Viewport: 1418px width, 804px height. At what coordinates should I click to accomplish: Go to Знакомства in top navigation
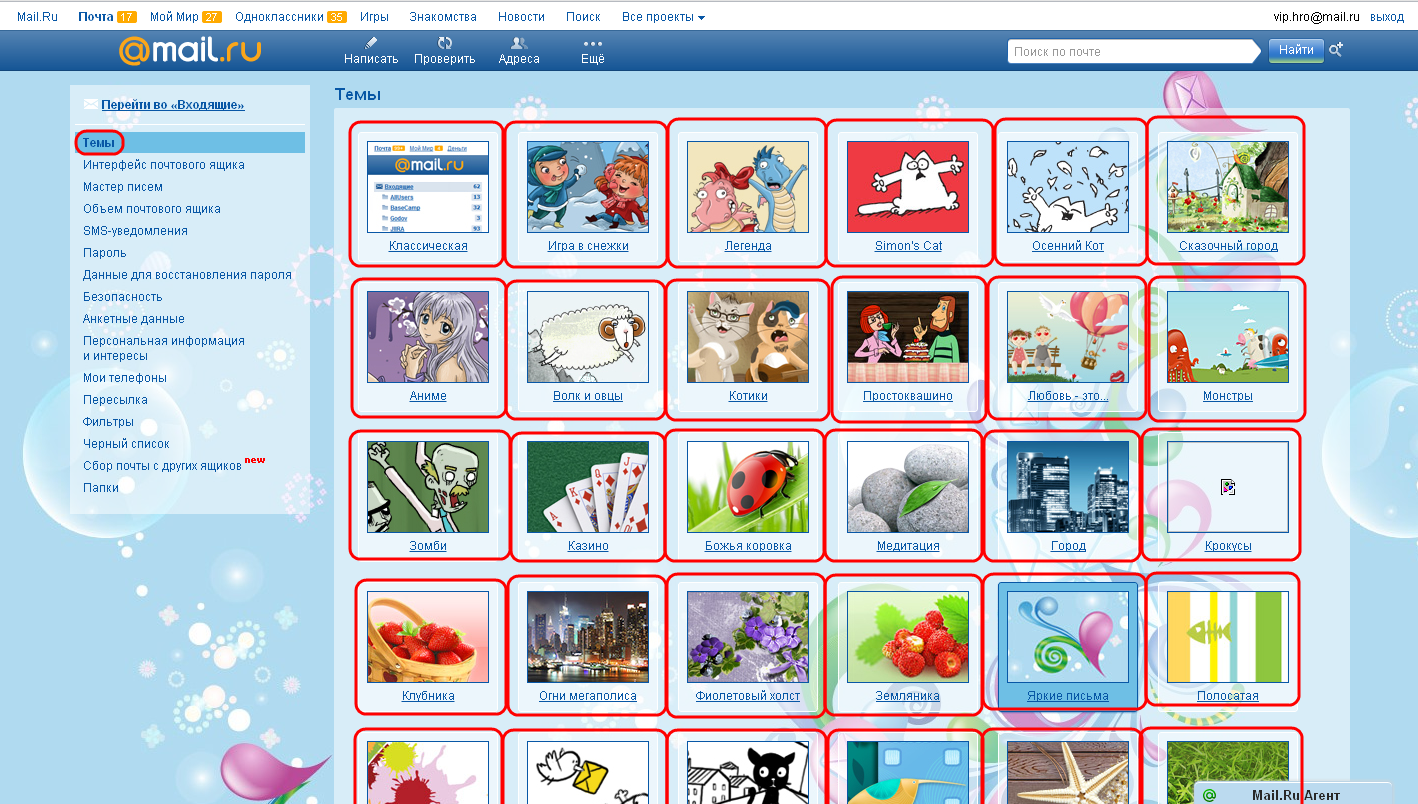click(x=443, y=17)
